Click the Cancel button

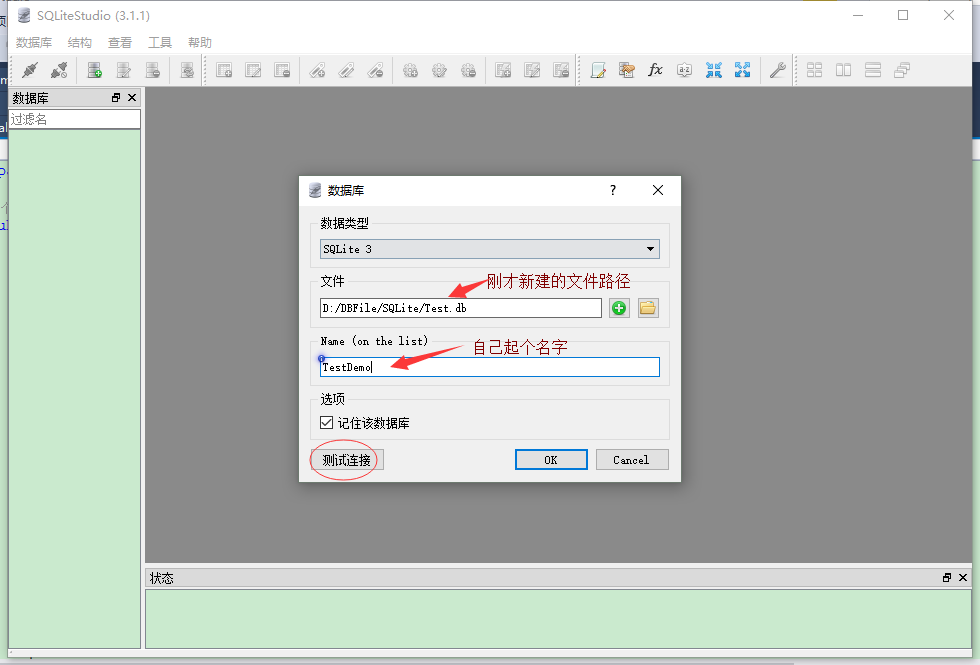click(632, 458)
